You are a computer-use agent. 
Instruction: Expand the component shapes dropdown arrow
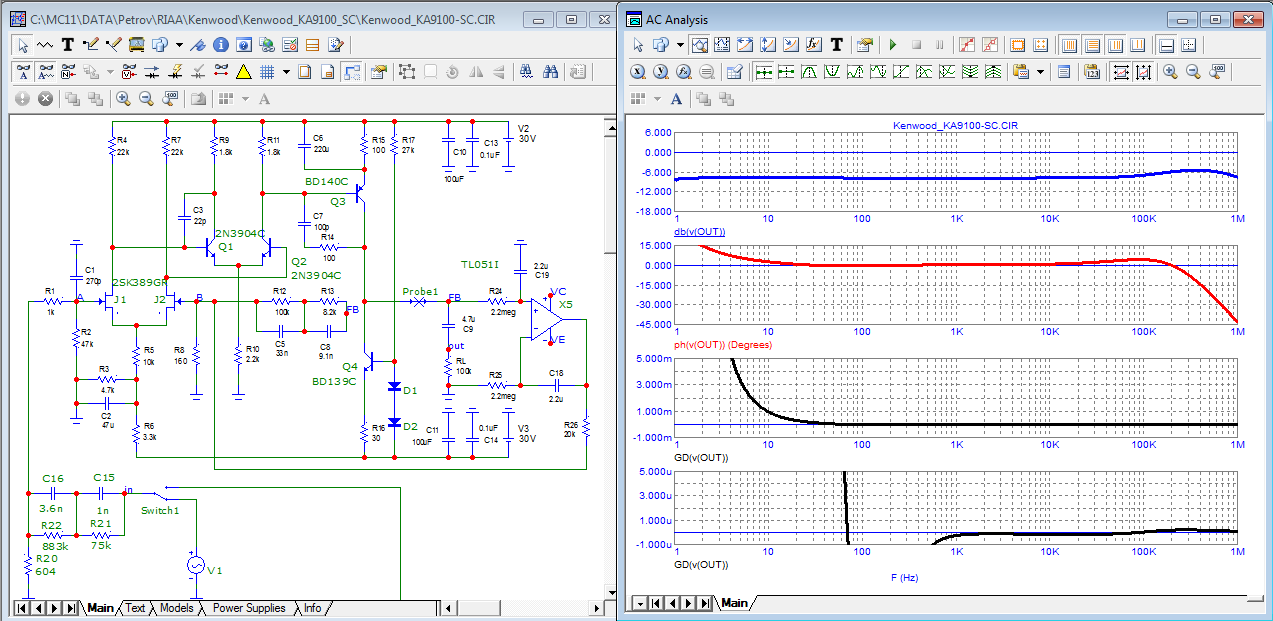pos(179,45)
